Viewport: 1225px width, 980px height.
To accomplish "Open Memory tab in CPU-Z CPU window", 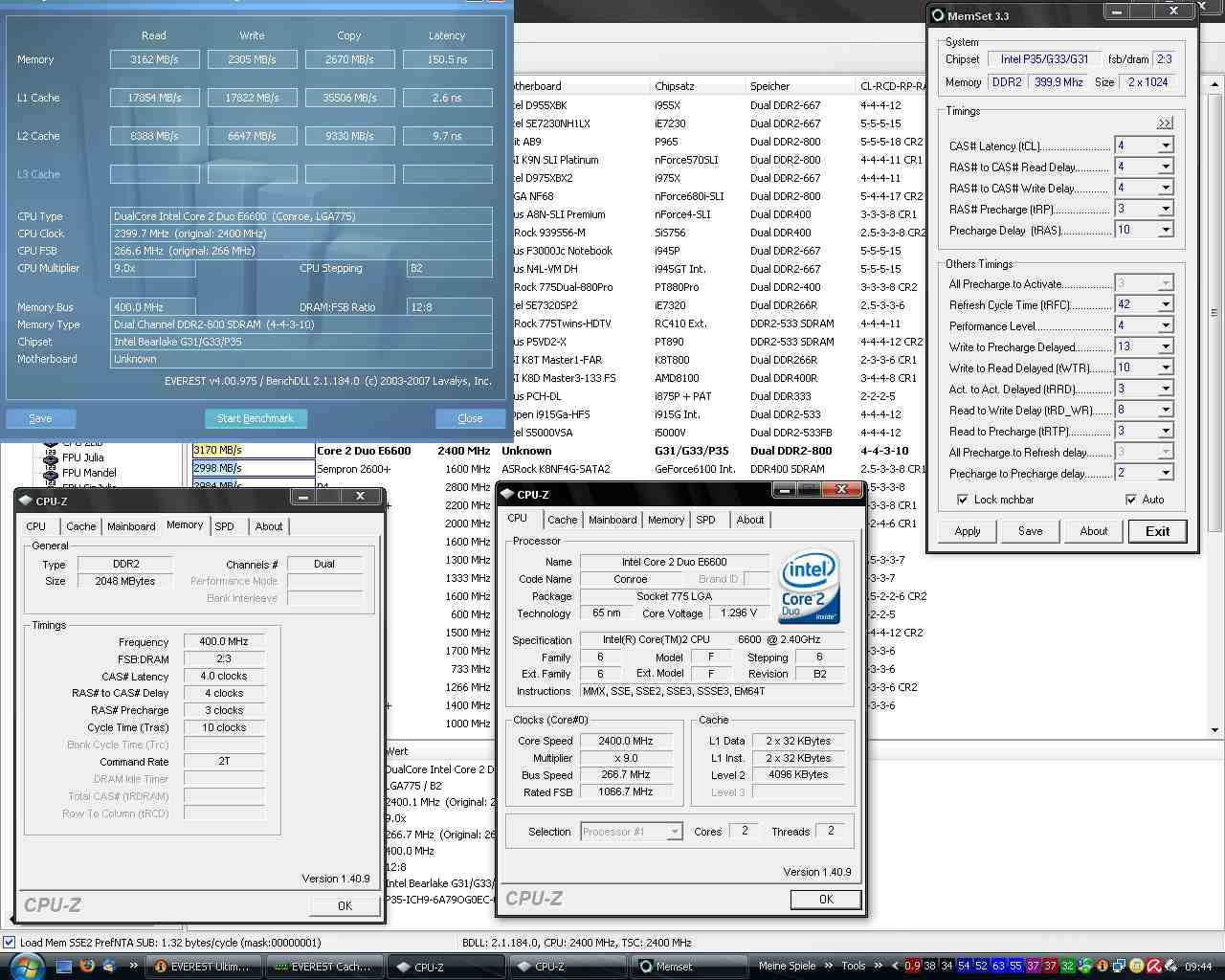I will pos(666,520).
